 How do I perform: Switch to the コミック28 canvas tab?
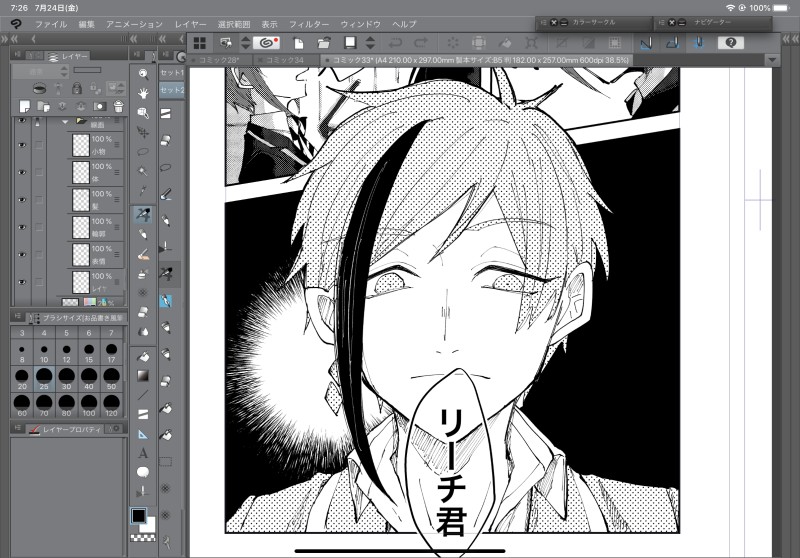(x=218, y=60)
